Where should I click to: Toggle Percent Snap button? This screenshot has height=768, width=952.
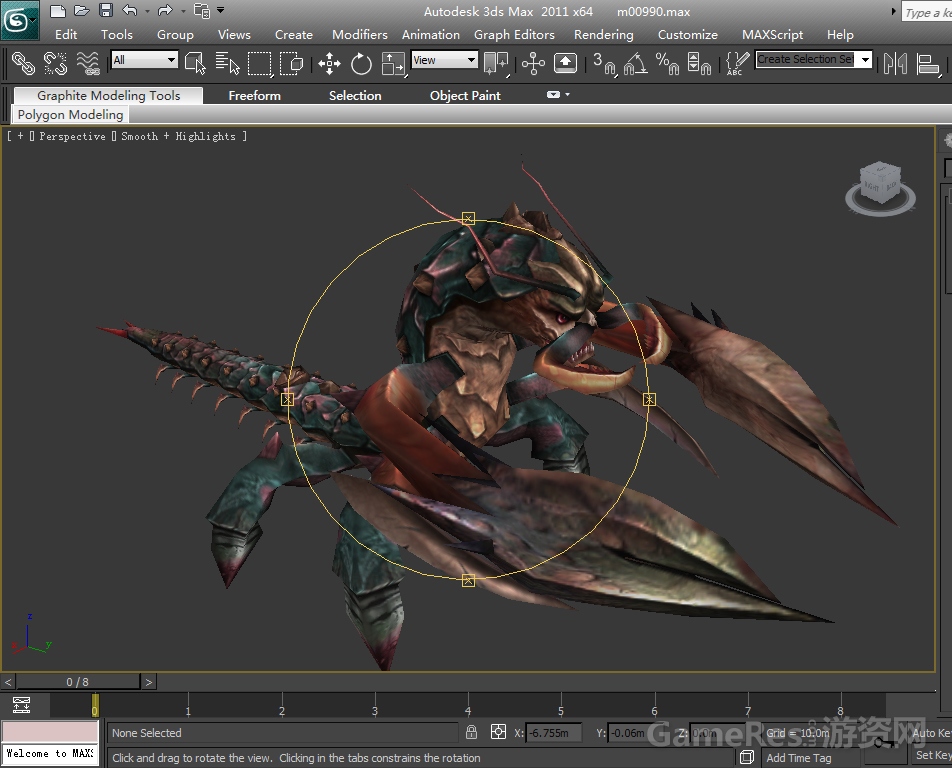[667, 64]
